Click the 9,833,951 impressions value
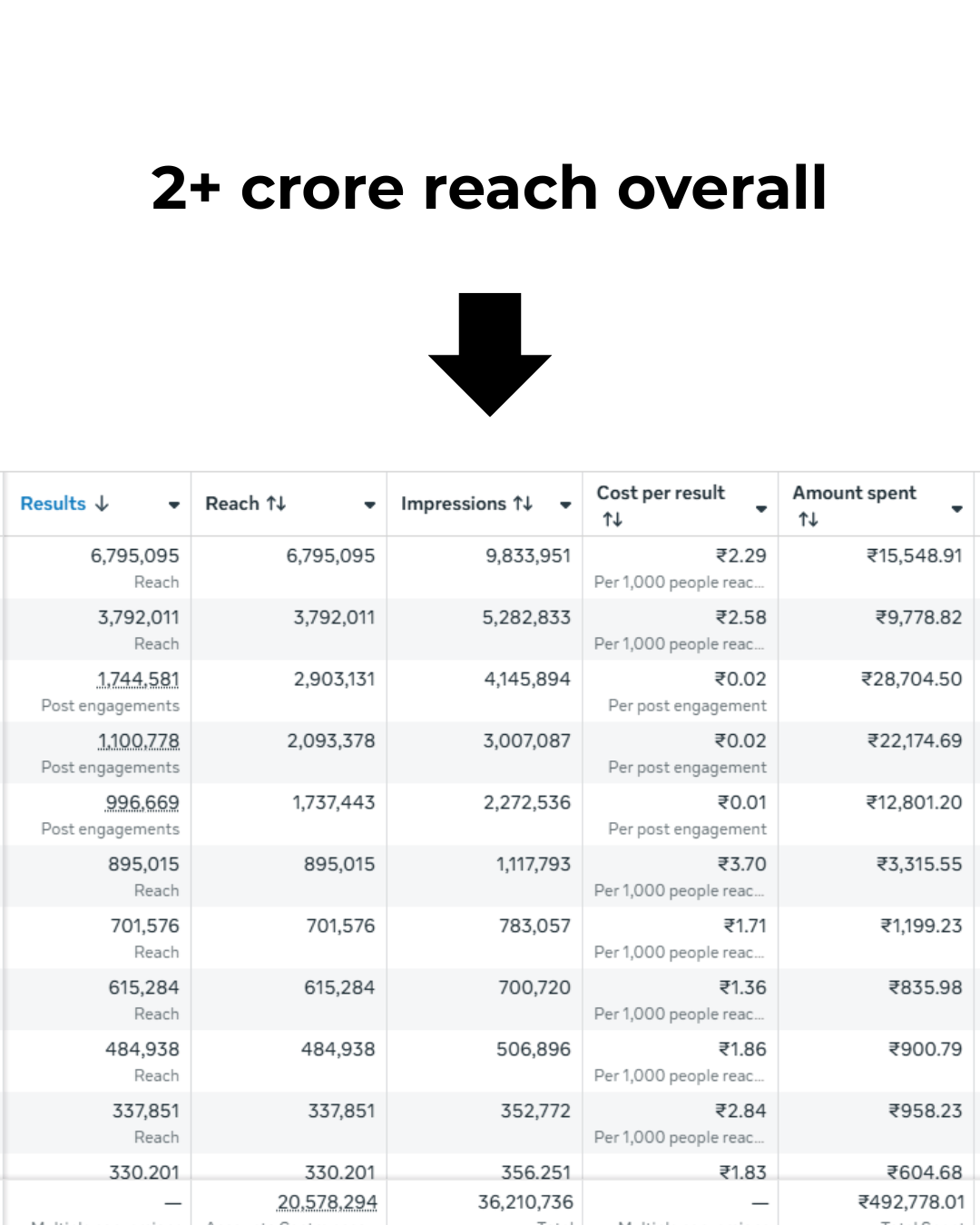980x1225 pixels. click(527, 556)
